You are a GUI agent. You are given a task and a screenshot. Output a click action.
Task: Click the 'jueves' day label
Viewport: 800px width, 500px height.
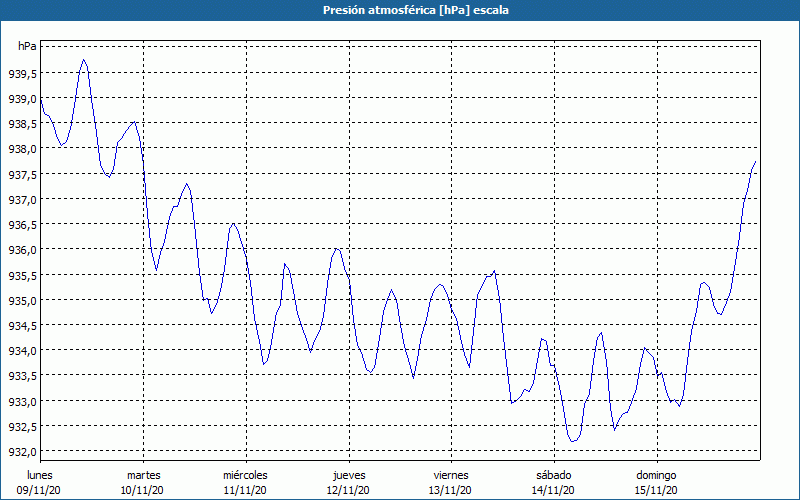[349, 476]
